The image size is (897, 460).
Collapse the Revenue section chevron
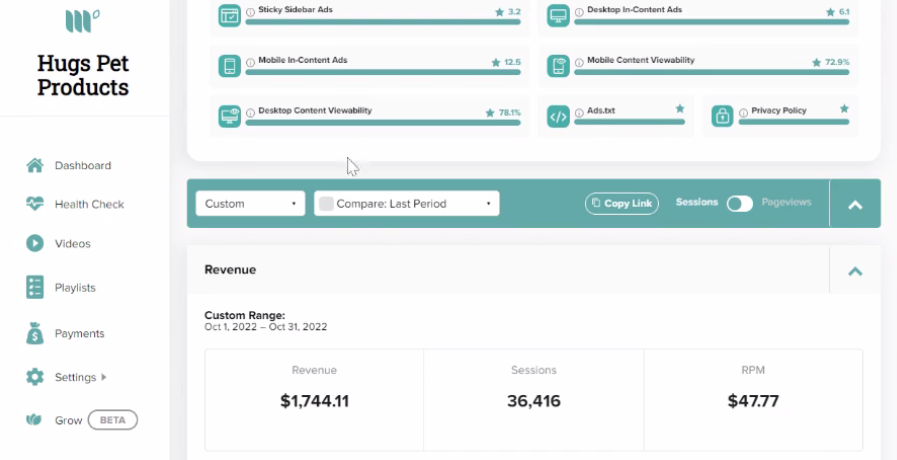click(855, 271)
